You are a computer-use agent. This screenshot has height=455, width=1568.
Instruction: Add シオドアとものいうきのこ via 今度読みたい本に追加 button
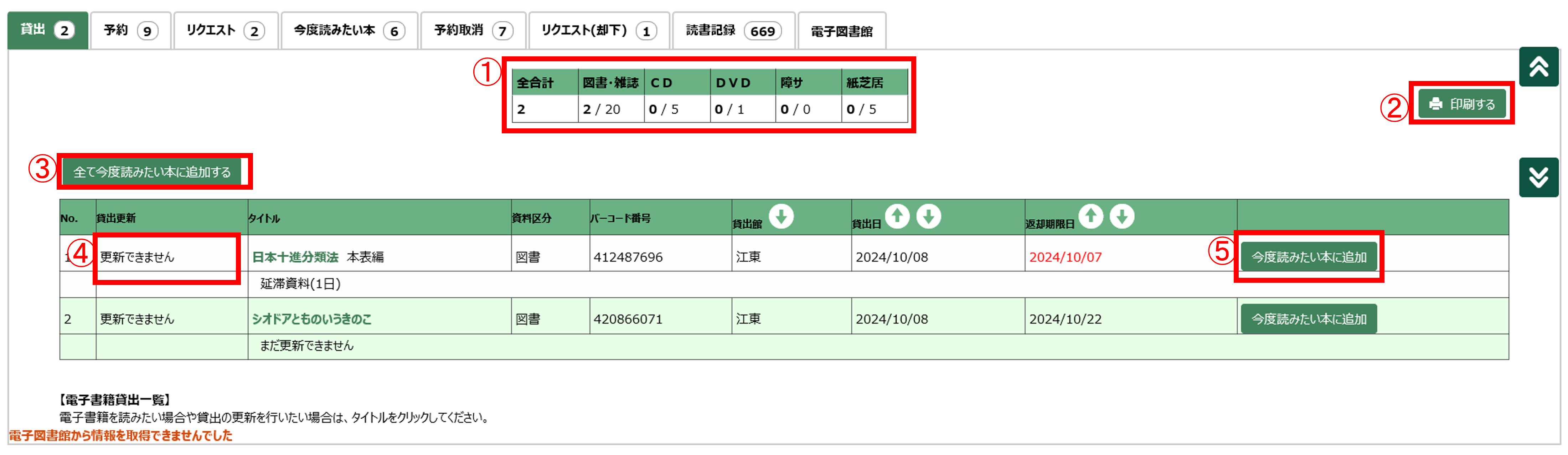pos(1309,318)
